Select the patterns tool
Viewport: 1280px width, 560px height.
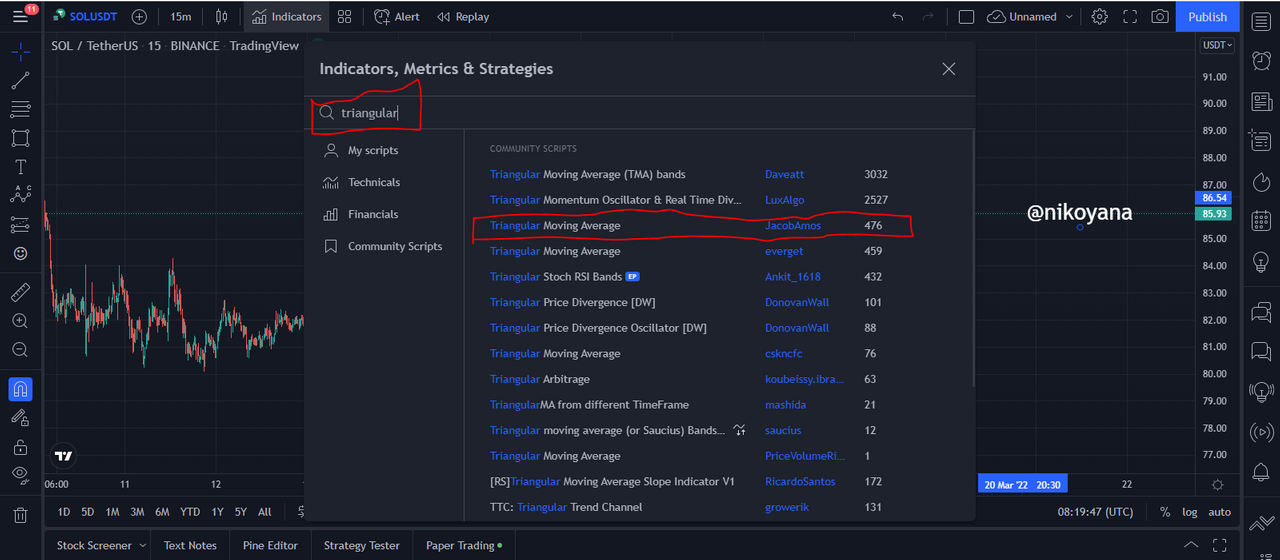[20, 195]
